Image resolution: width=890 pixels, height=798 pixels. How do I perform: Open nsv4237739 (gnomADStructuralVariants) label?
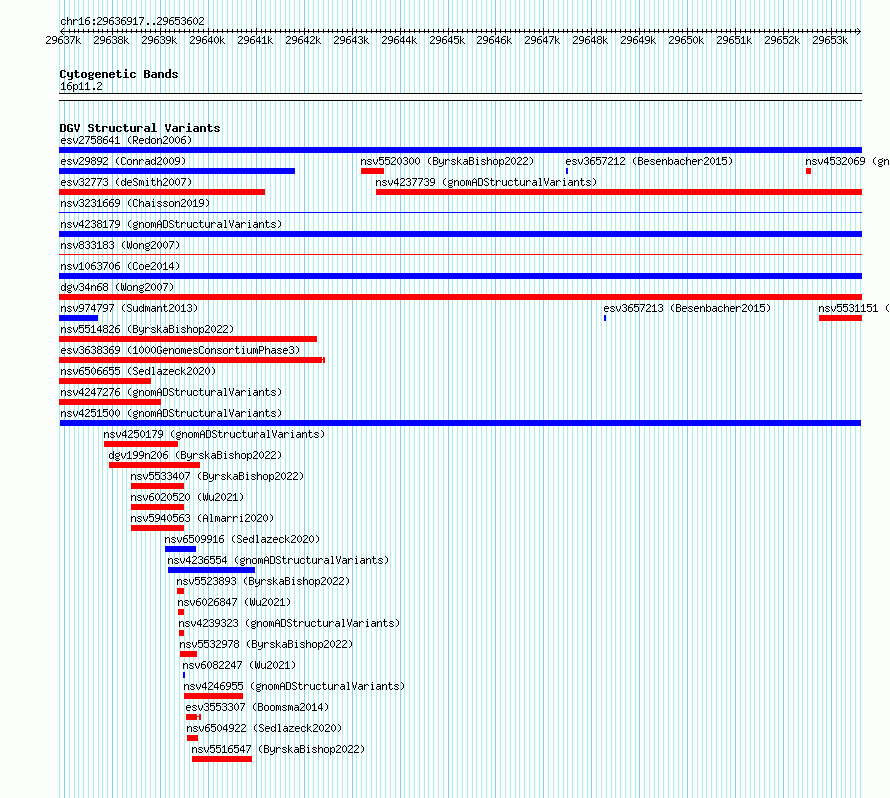(486, 182)
